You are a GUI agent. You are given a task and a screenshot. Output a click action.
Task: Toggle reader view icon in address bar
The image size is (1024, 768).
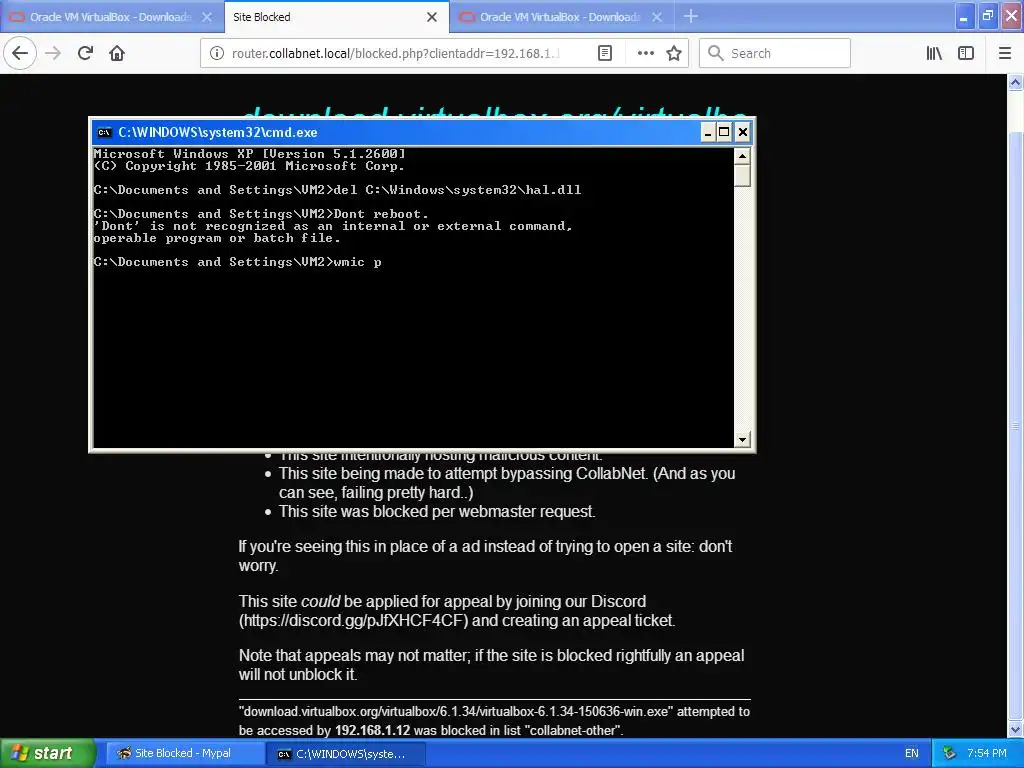pos(605,54)
